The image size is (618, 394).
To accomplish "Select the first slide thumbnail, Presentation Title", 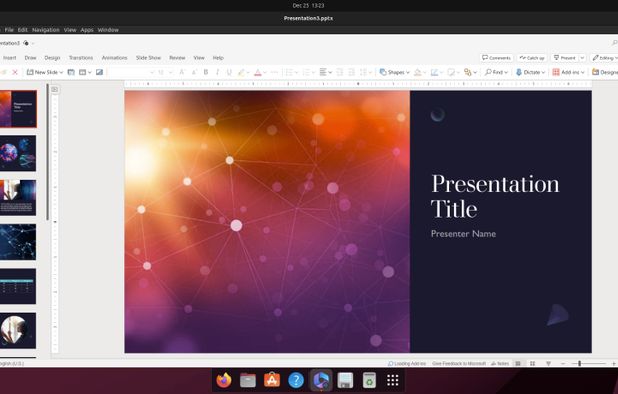I will tap(18, 109).
